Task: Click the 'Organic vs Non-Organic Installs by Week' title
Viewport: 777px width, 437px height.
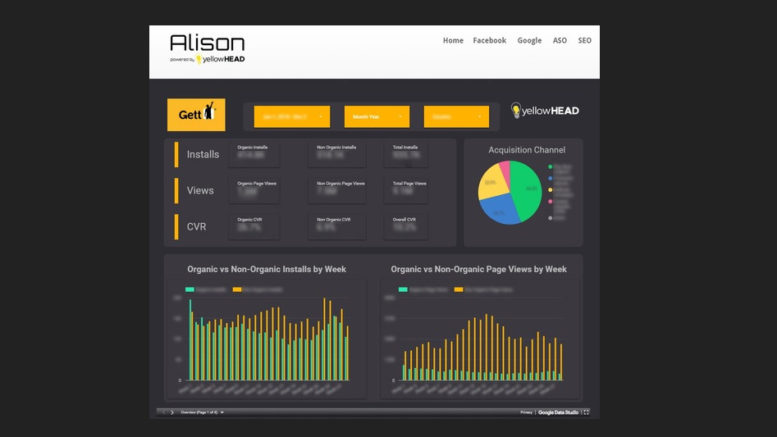Action: (267, 269)
